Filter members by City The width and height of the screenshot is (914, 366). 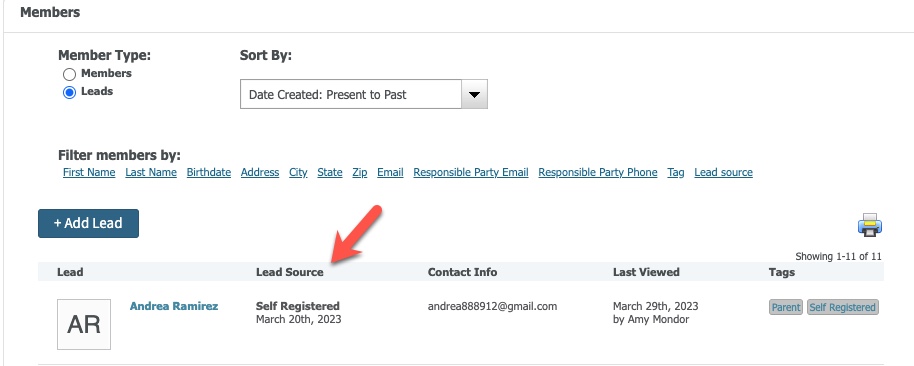tap(298, 173)
